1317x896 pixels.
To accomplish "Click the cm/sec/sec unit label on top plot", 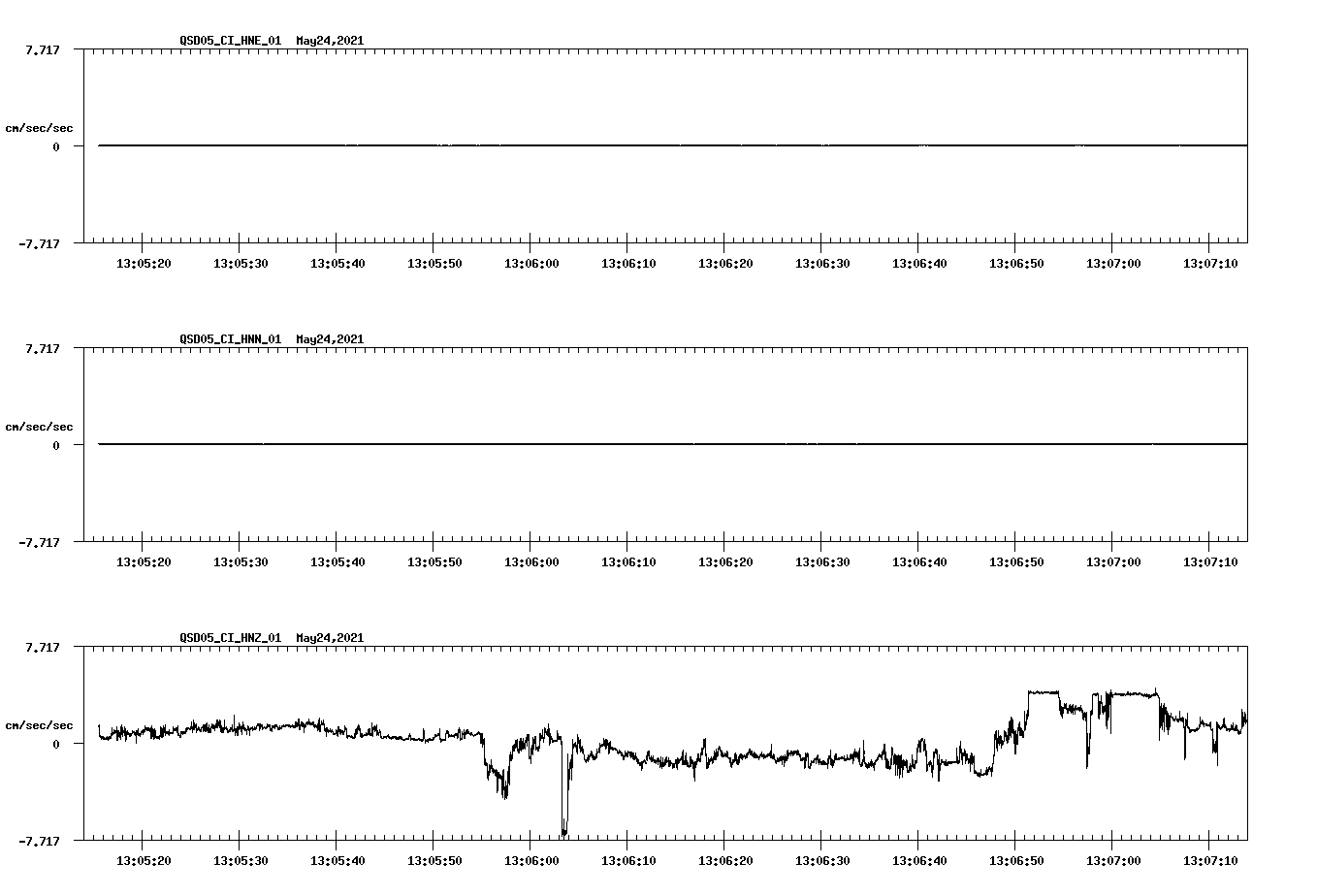I will [x=40, y=127].
